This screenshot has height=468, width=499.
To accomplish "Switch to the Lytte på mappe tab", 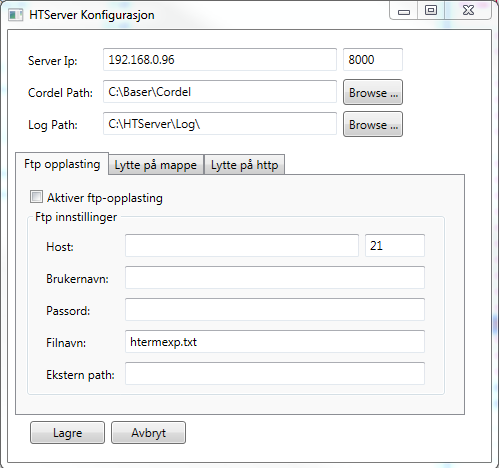I will point(156,165).
